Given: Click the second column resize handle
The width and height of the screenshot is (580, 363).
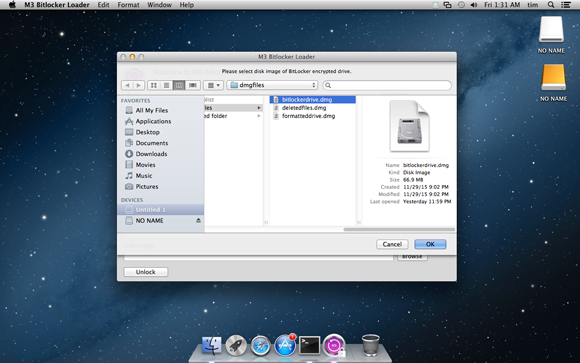Looking at the screenshot, I should tap(359, 222).
